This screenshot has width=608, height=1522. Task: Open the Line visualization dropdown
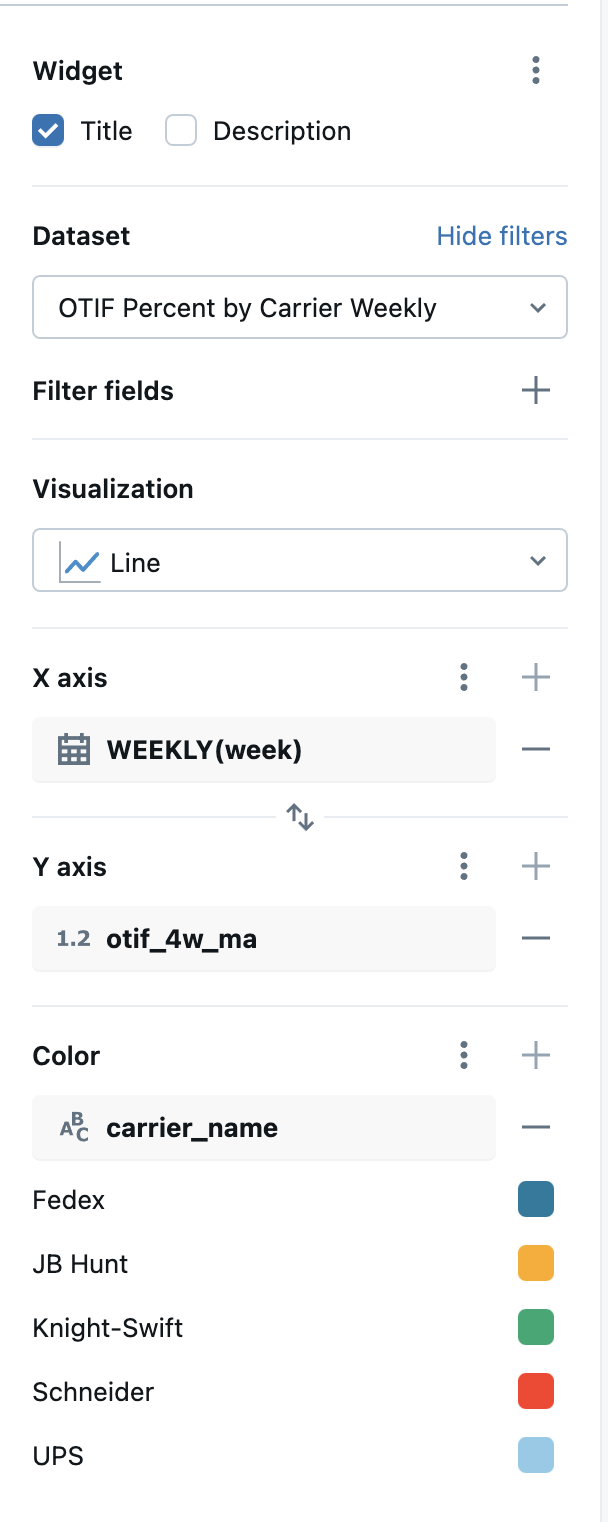[300, 562]
